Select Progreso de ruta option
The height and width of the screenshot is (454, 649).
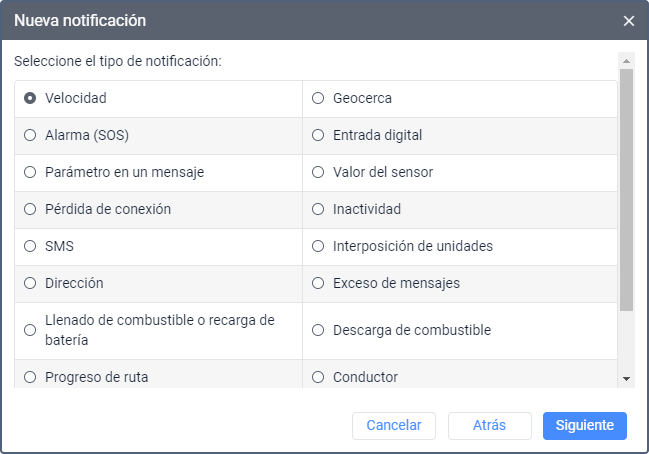click(30, 377)
